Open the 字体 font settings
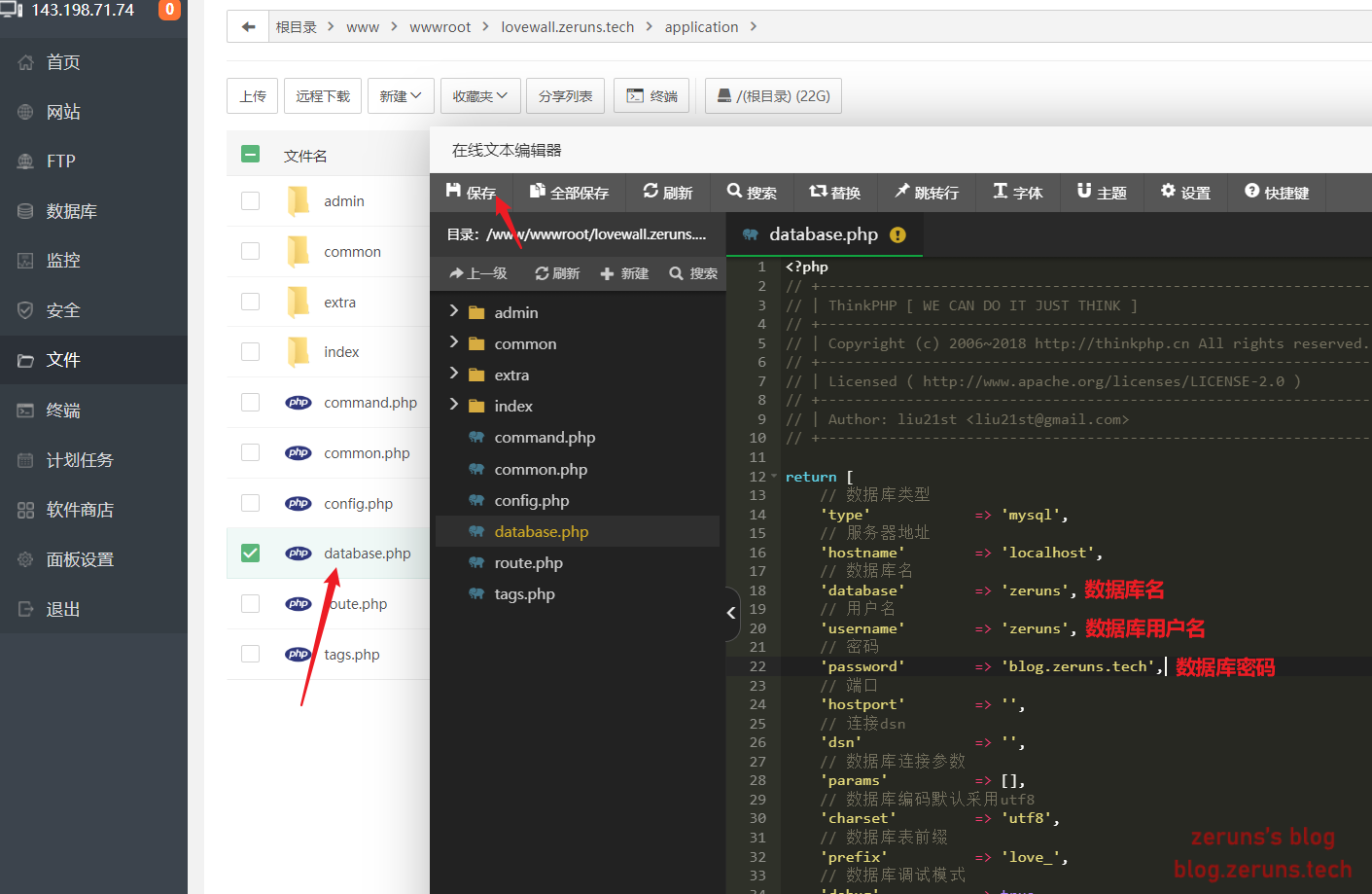The height and width of the screenshot is (894, 1372). tap(1018, 193)
